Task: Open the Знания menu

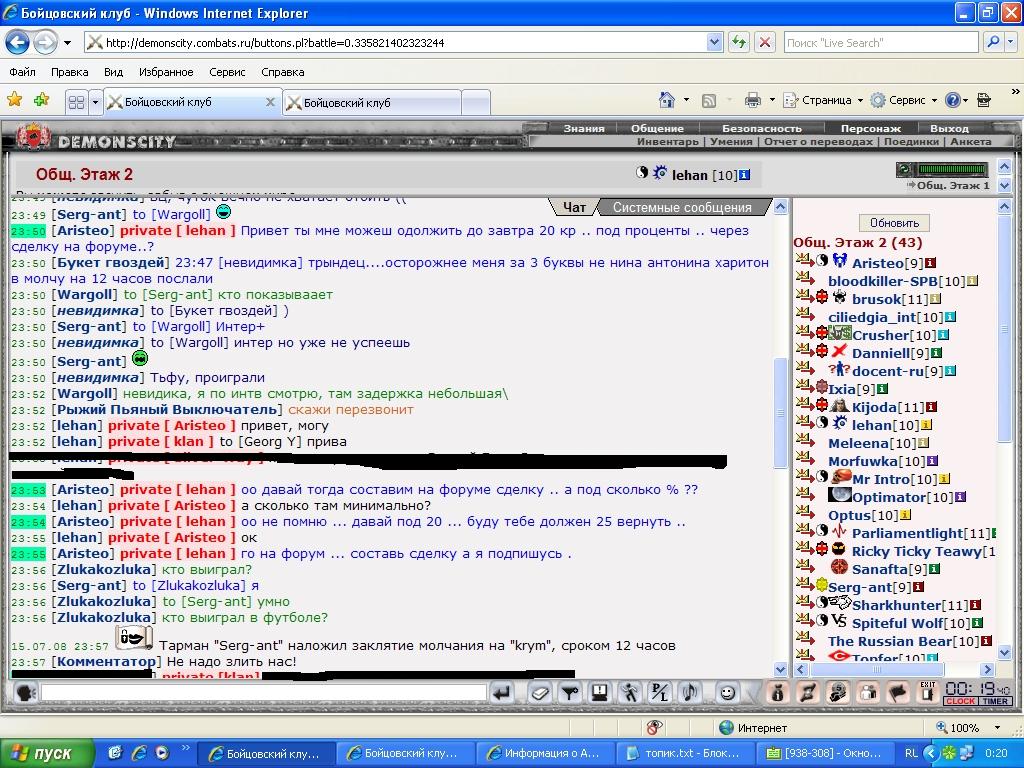Action: 584,128
